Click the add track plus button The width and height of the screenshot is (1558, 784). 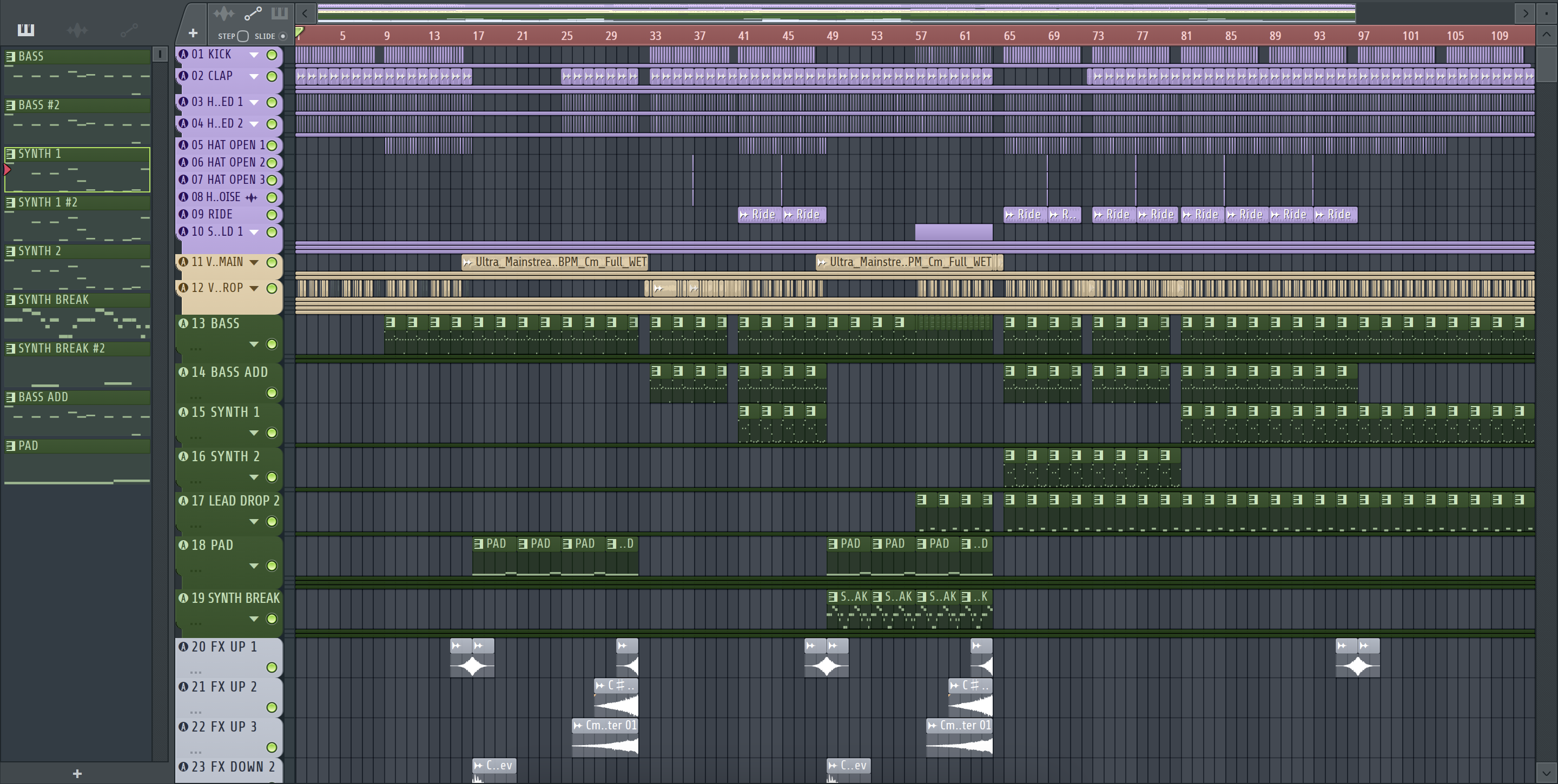point(193,33)
